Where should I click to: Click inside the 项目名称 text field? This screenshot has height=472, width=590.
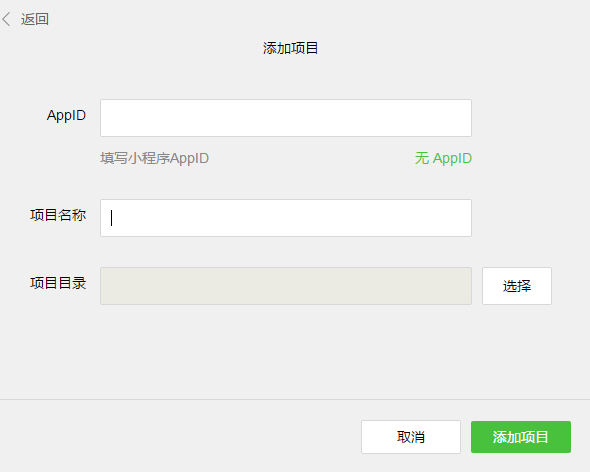pyautogui.click(x=286, y=218)
